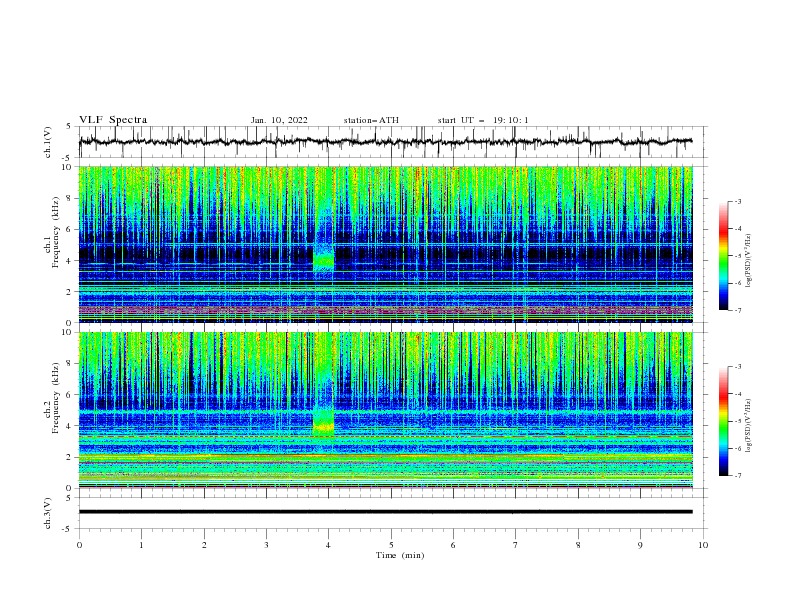792x612 pixels.
Task: Click the time axis end label '10'
Action: pyautogui.click(x=703, y=545)
